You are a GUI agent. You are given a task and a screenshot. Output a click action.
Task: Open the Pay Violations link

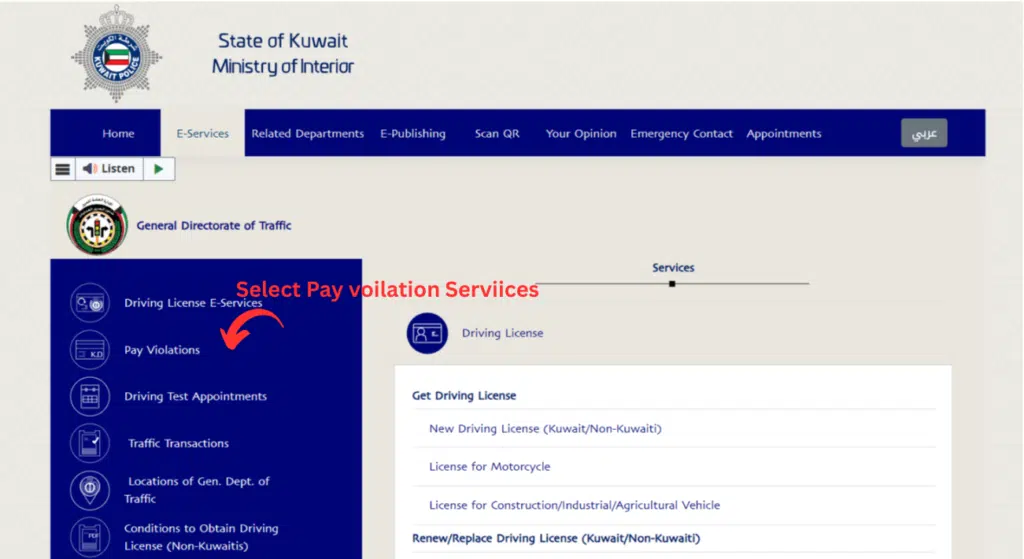click(x=162, y=350)
